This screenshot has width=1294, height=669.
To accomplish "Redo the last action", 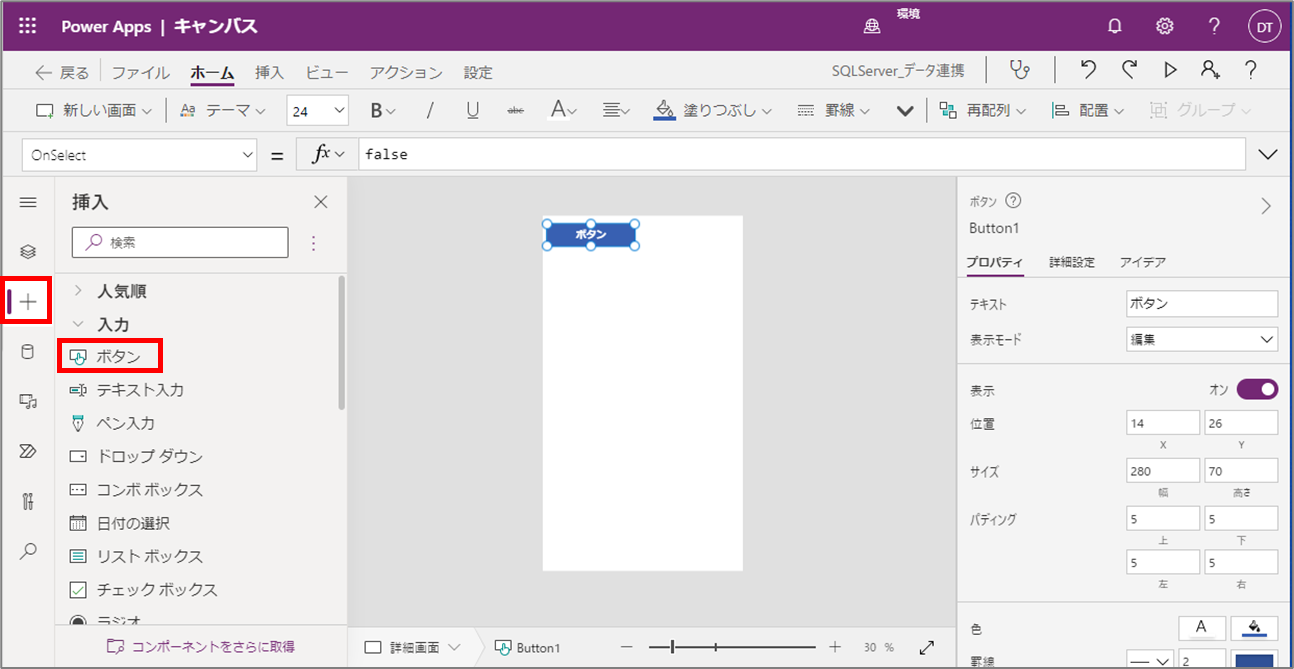I will click(x=1129, y=70).
